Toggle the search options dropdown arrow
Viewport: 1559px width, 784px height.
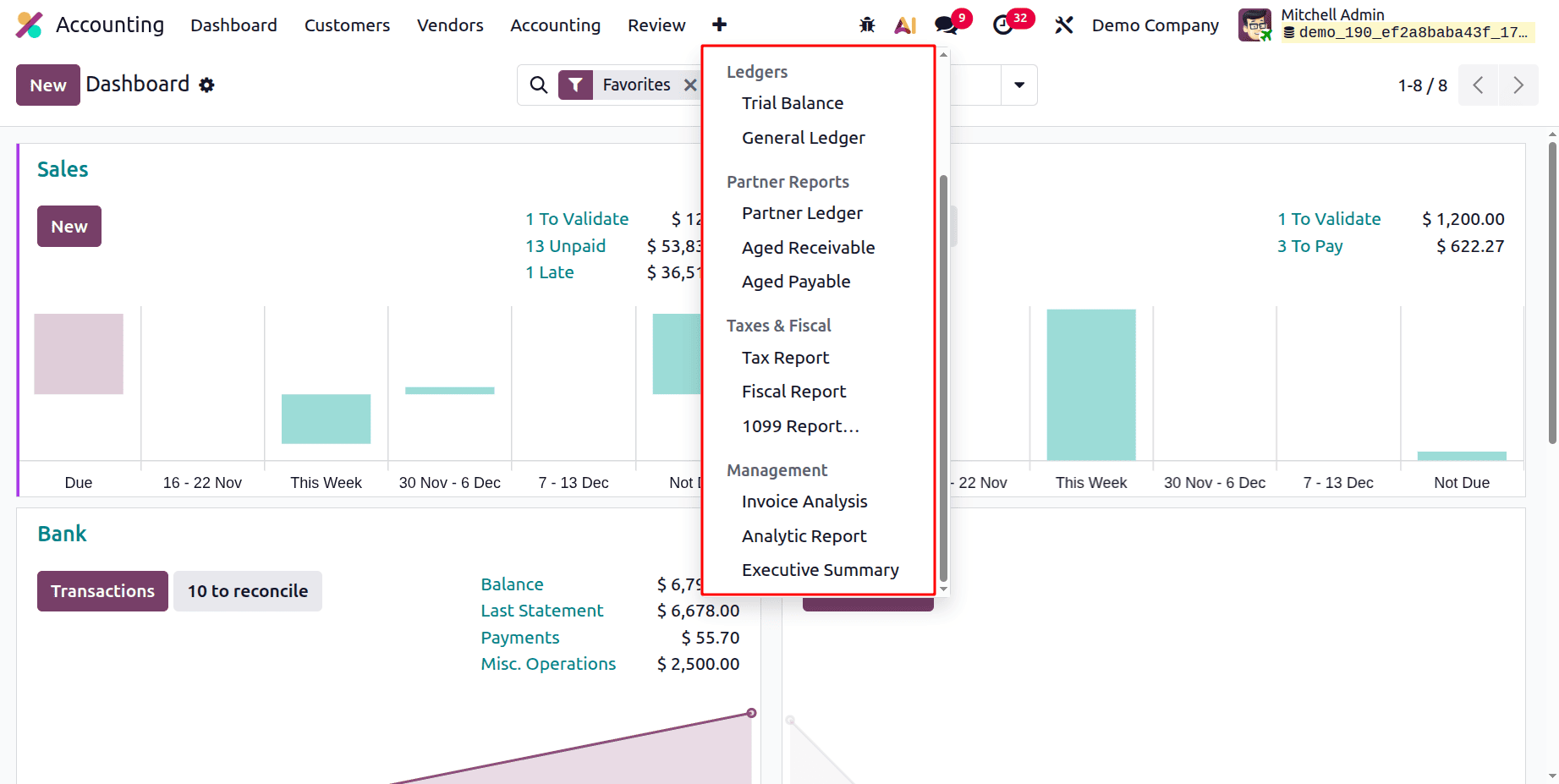1019,85
